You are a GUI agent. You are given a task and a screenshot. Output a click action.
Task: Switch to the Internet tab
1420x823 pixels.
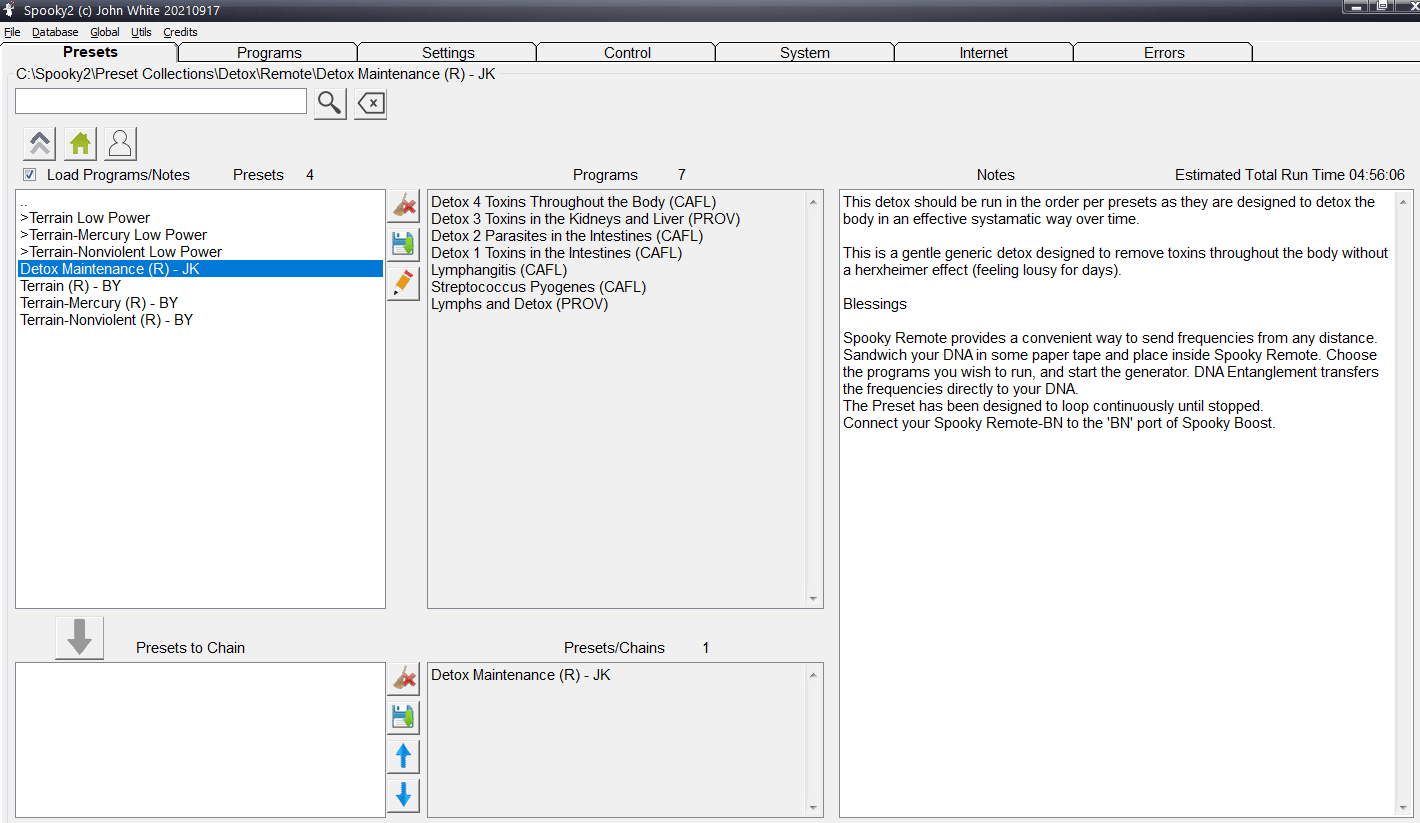pyautogui.click(x=984, y=52)
